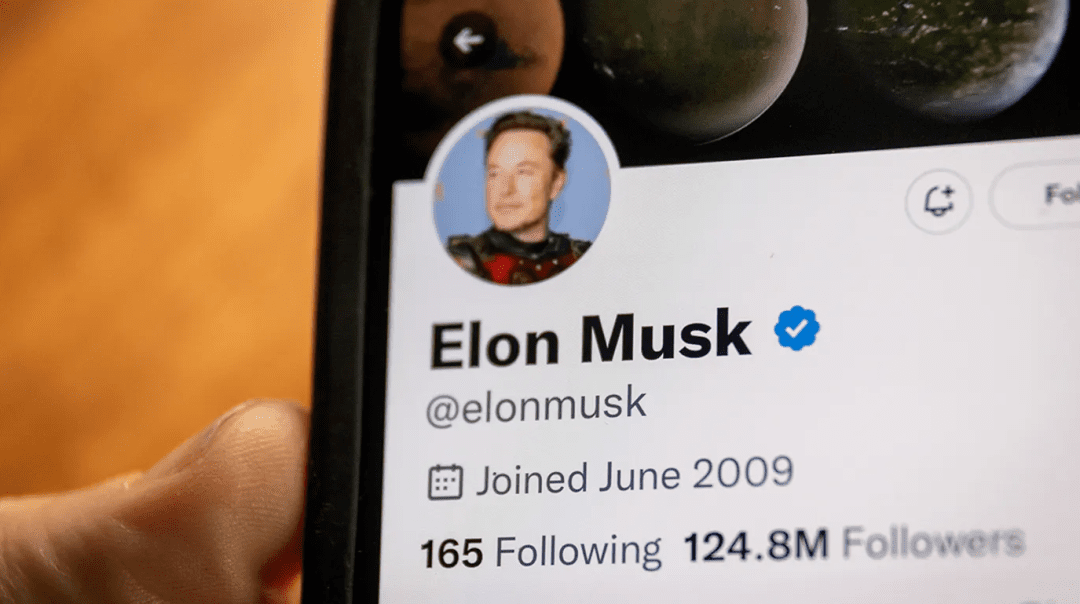Click the Following label
The width and height of the screenshot is (1080, 604).
(577, 551)
